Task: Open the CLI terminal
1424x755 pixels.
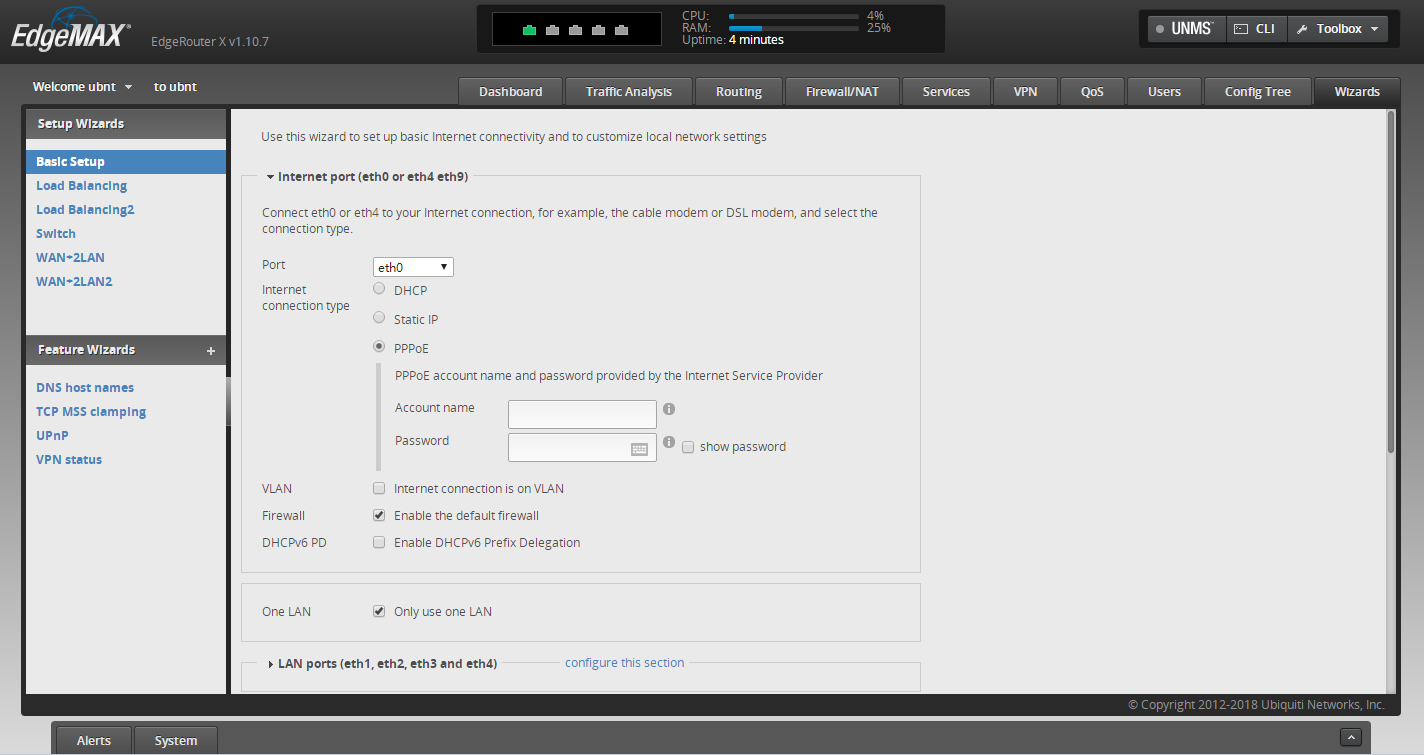Action: [x=1255, y=29]
